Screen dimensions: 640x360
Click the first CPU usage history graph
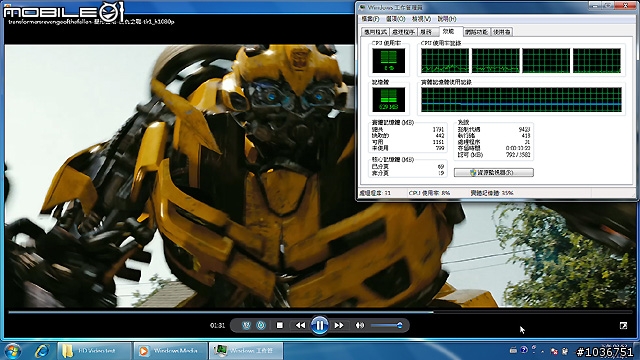pyautogui.click(x=445, y=60)
